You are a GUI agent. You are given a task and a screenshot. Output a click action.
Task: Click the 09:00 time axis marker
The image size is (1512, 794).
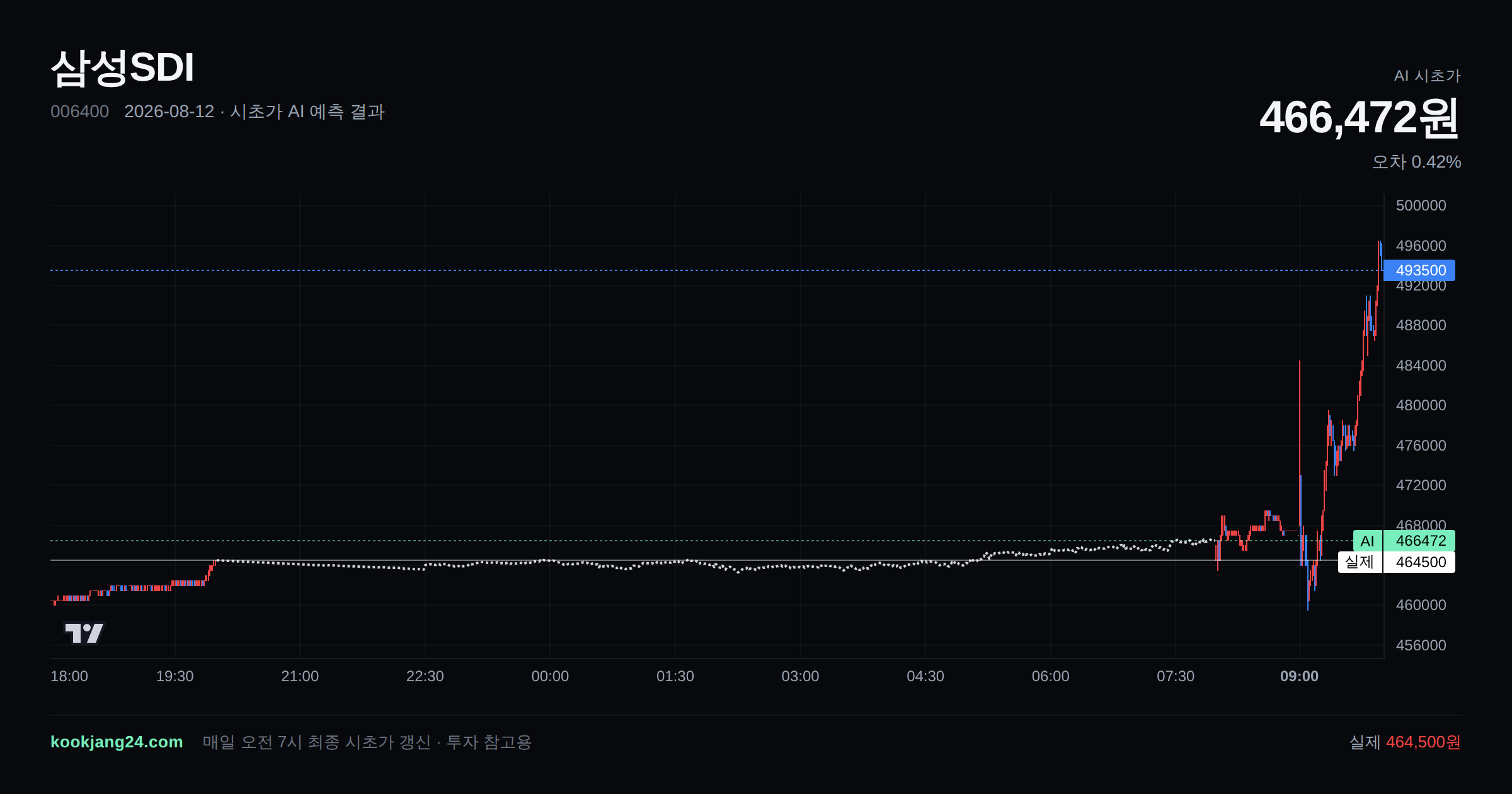click(x=1299, y=676)
